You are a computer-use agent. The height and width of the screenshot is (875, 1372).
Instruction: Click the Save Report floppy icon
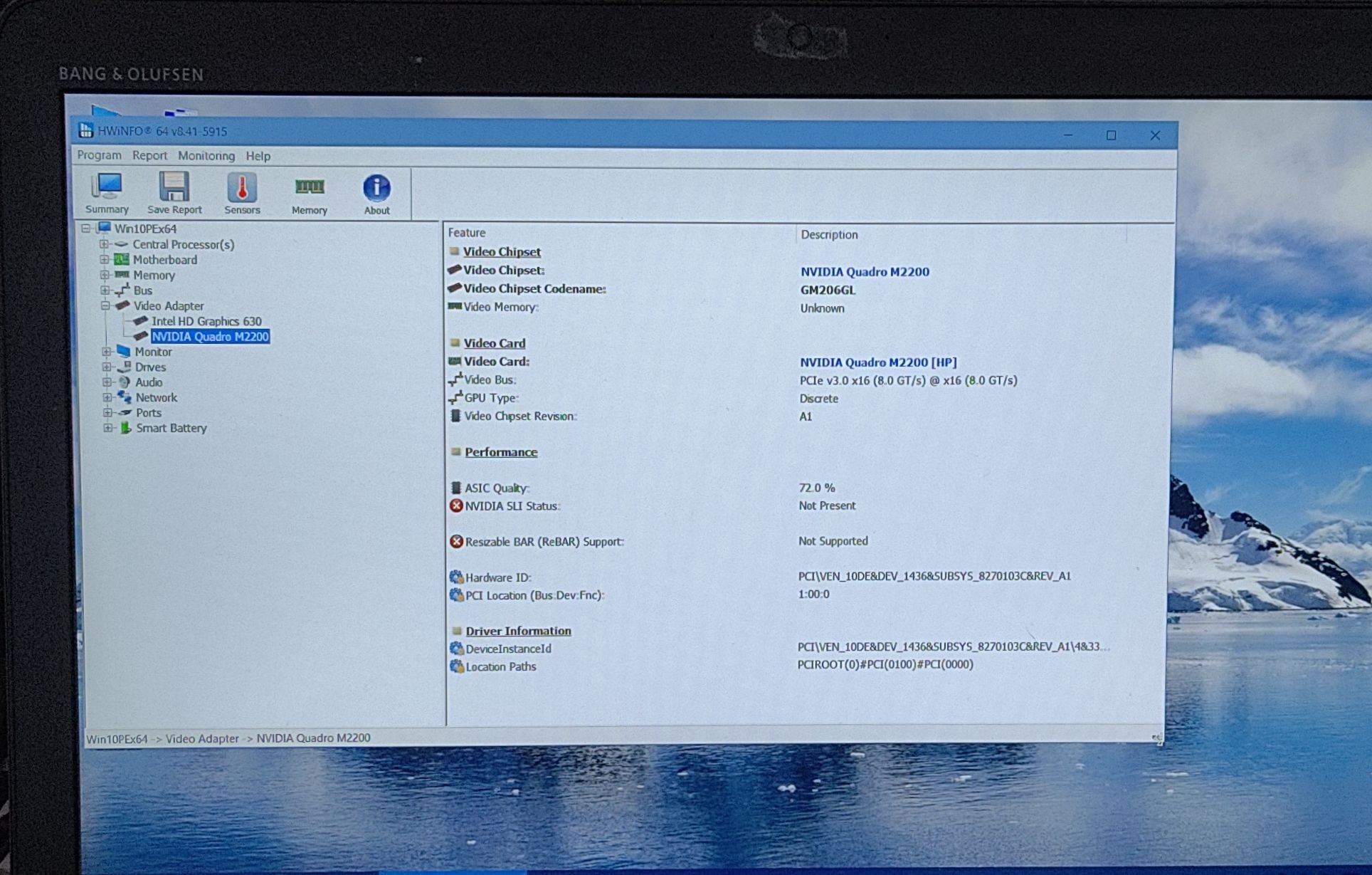(174, 187)
